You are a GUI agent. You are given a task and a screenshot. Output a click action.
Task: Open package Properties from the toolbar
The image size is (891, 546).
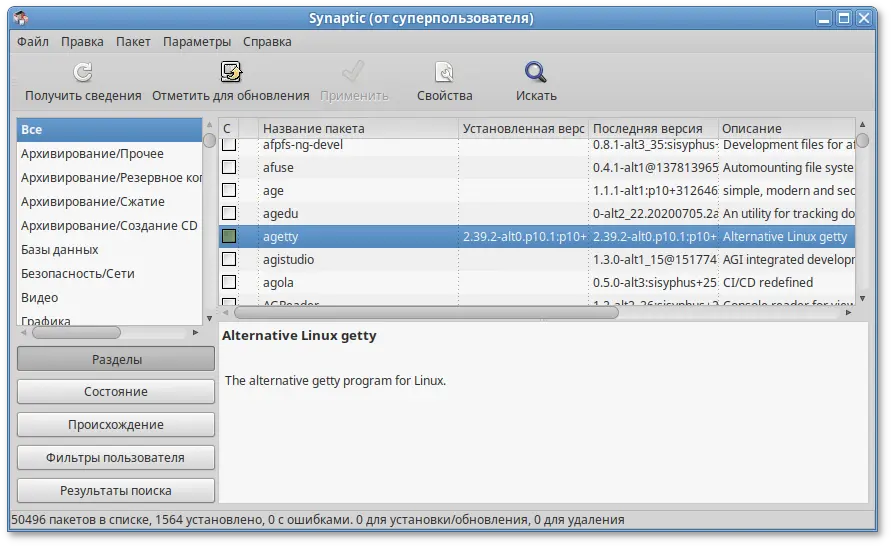(444, 72)
